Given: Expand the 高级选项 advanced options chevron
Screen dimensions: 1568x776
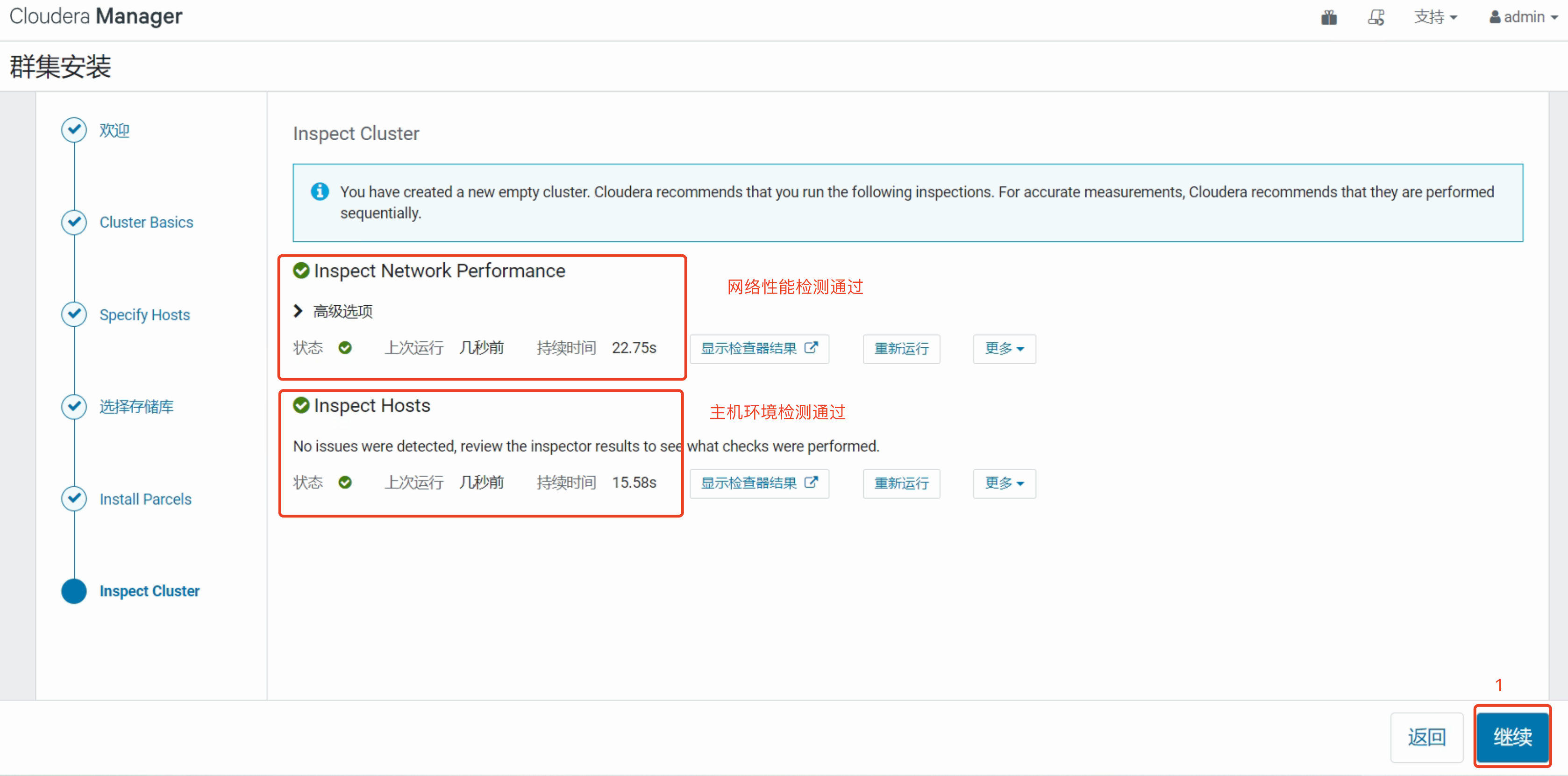Looking at the screenshot, I should [298, 311].
